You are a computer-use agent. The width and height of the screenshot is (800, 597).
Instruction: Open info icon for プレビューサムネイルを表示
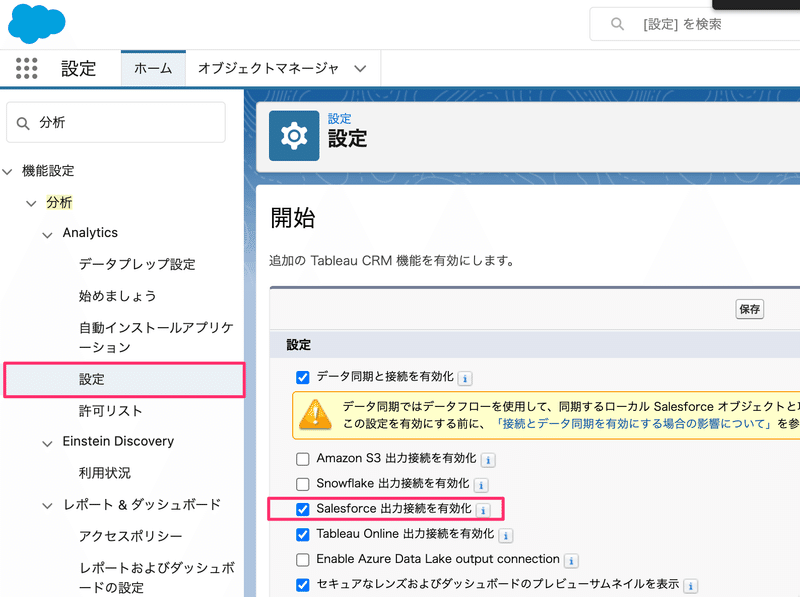click(691, 586)
